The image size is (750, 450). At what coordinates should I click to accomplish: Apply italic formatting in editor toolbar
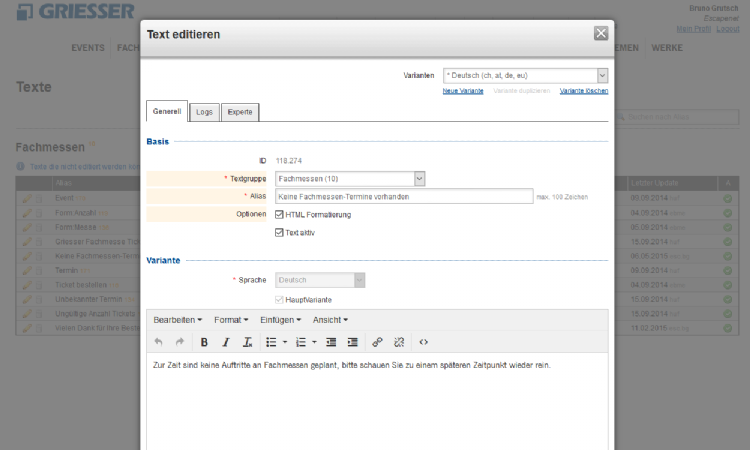[x=226, y=342]
